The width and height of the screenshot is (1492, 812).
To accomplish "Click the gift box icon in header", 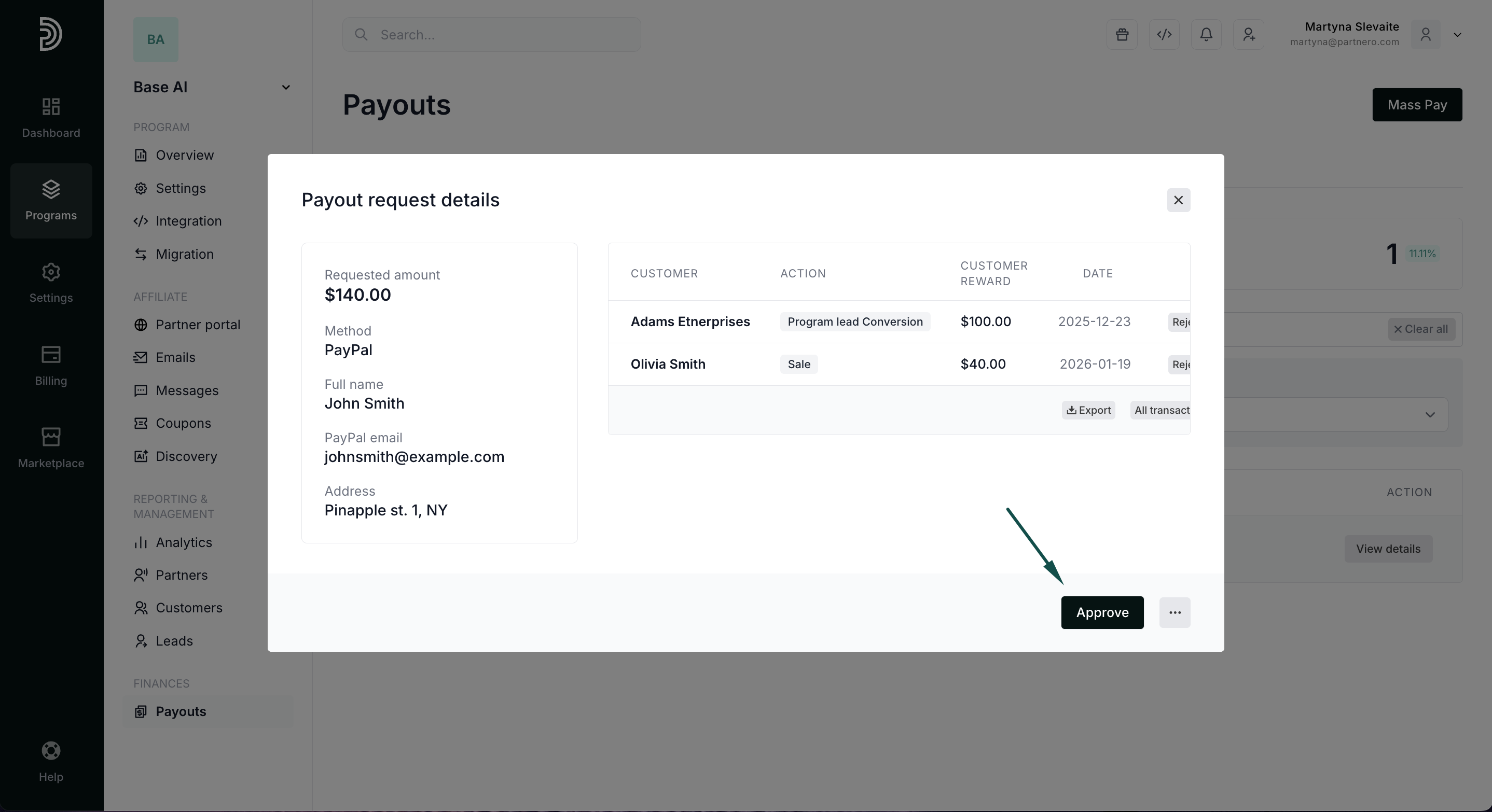I will tap(1122, 35).
